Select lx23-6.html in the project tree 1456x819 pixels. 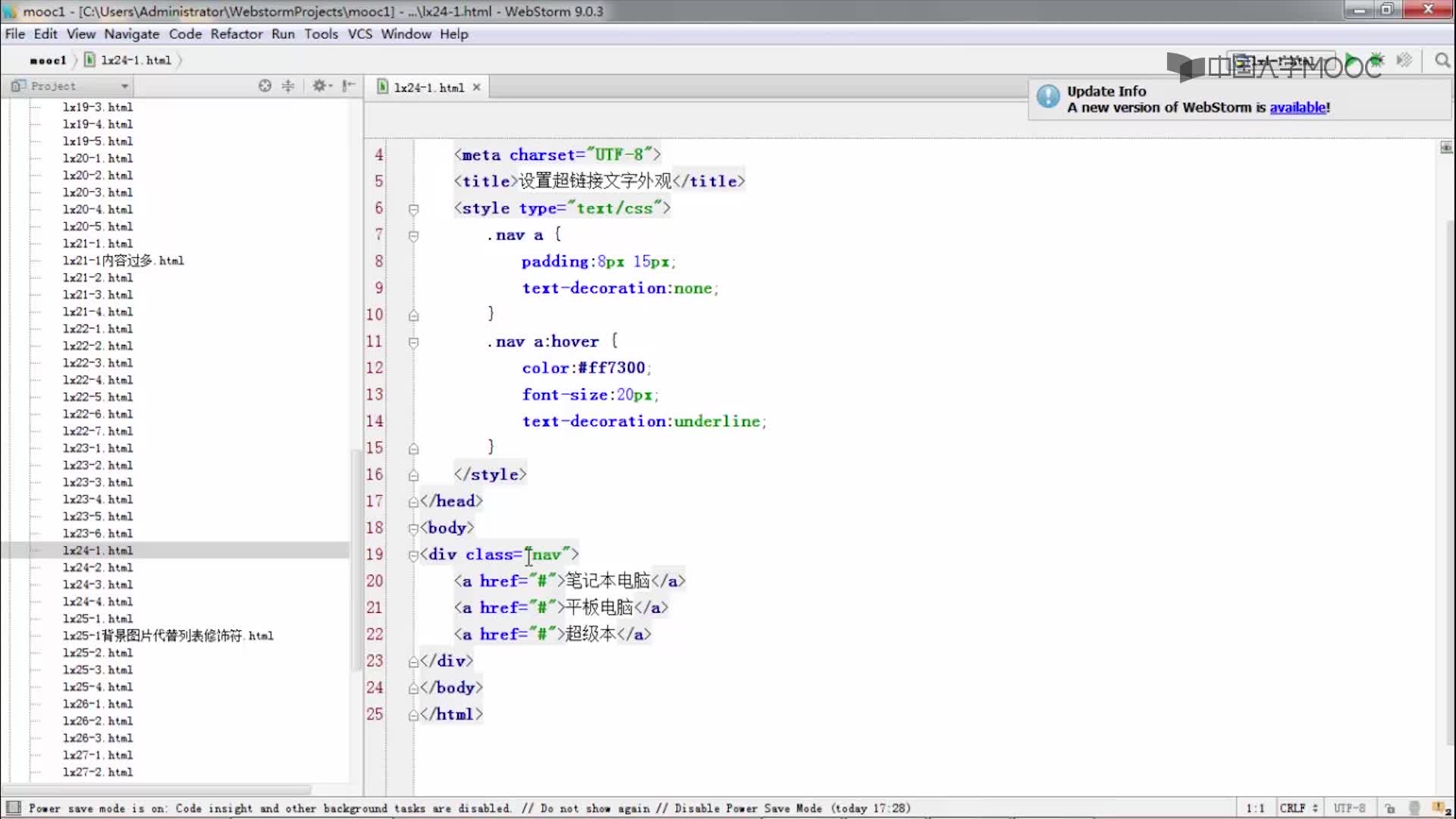pyautogui.click(x=98, y=534)
